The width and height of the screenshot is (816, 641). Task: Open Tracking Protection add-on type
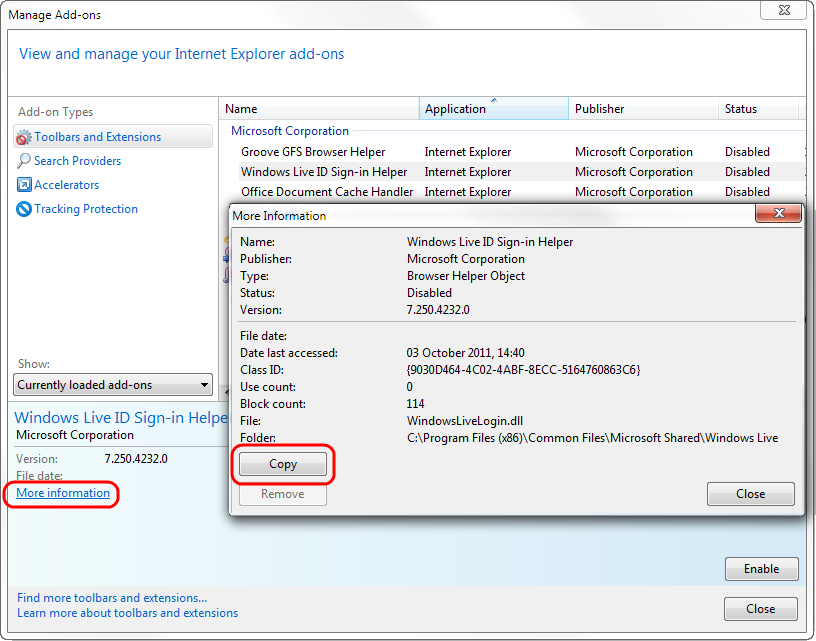pos(86,209)
